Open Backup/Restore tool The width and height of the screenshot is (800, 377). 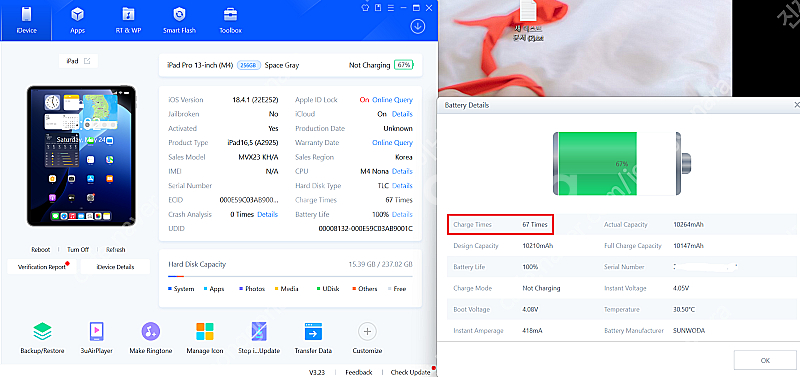click(x=42, y=338)
